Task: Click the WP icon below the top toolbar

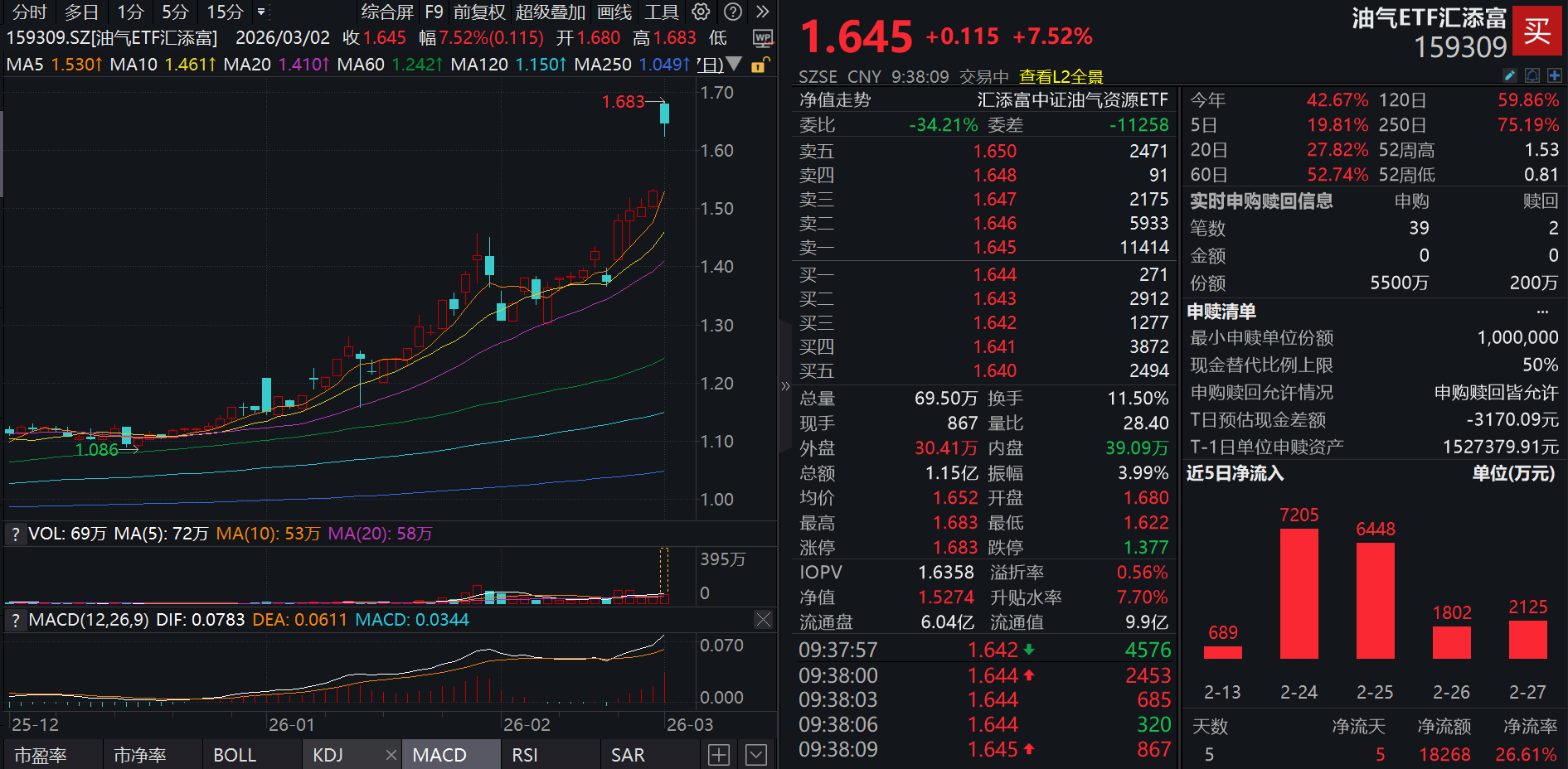Action: [762, 38]
